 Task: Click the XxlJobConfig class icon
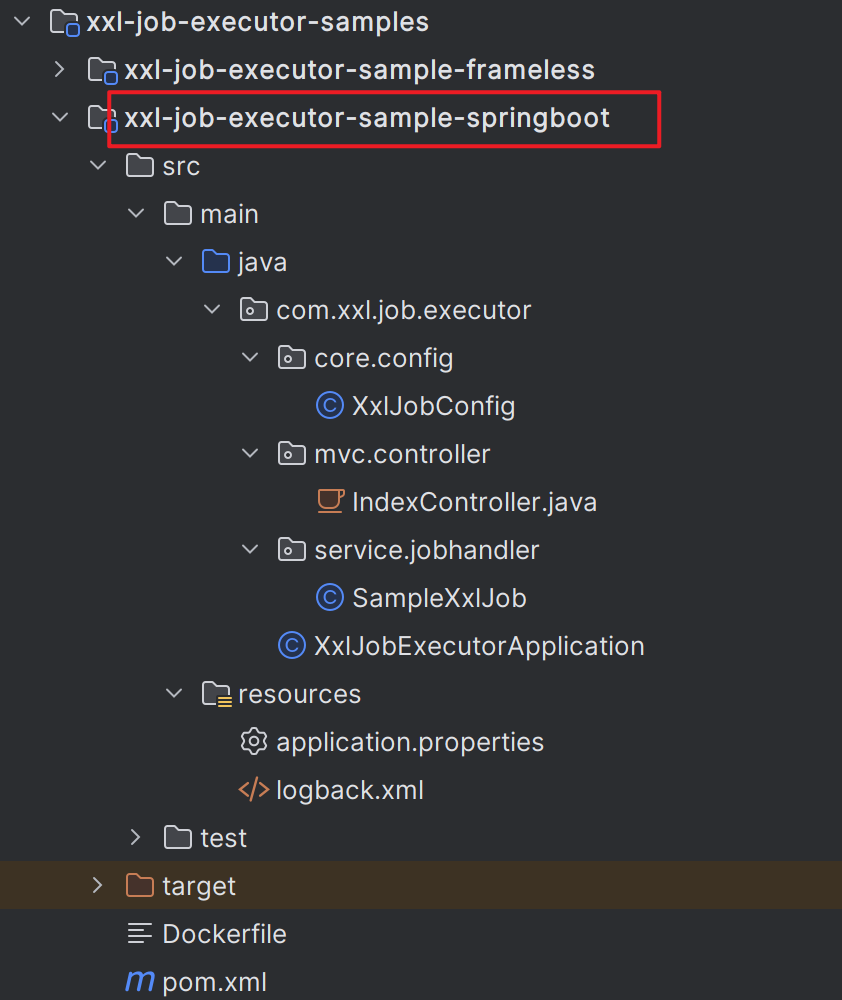tap(329, 406)
